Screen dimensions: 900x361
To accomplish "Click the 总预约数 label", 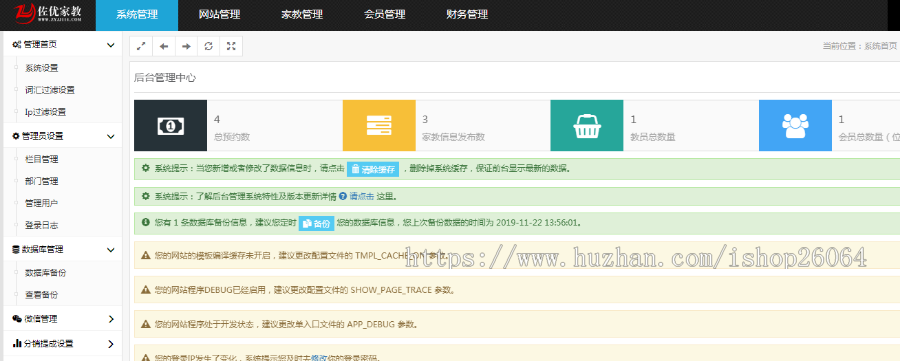I will (x=232, y=137).
